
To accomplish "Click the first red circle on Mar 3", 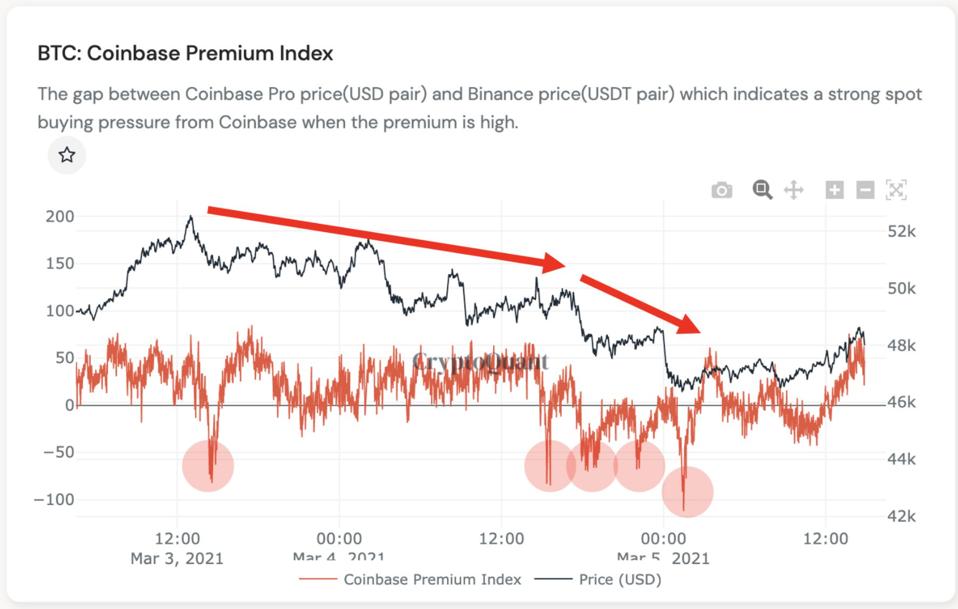I will 208,466.
